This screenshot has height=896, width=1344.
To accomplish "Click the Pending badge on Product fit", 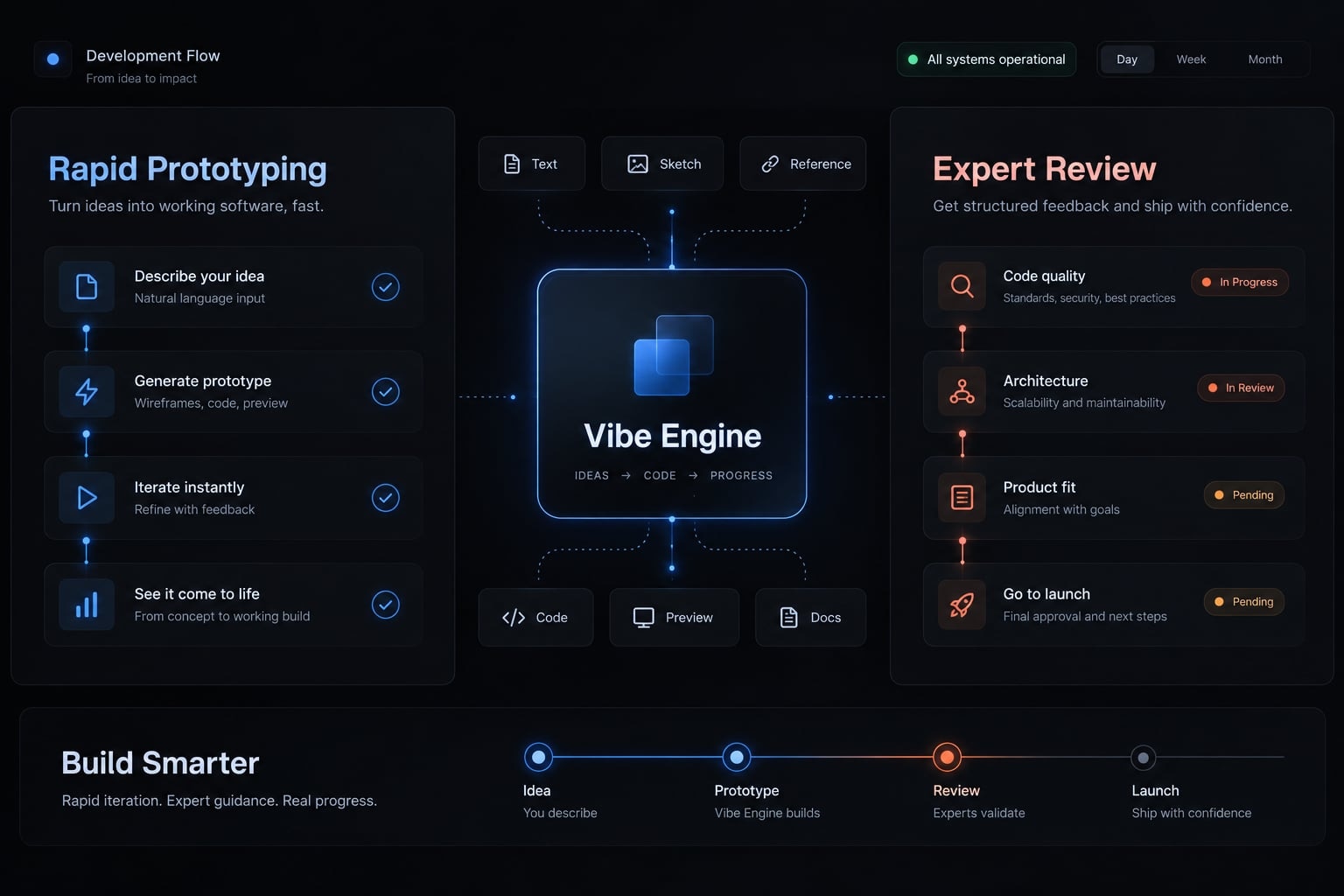I will tap(1244, 495).
